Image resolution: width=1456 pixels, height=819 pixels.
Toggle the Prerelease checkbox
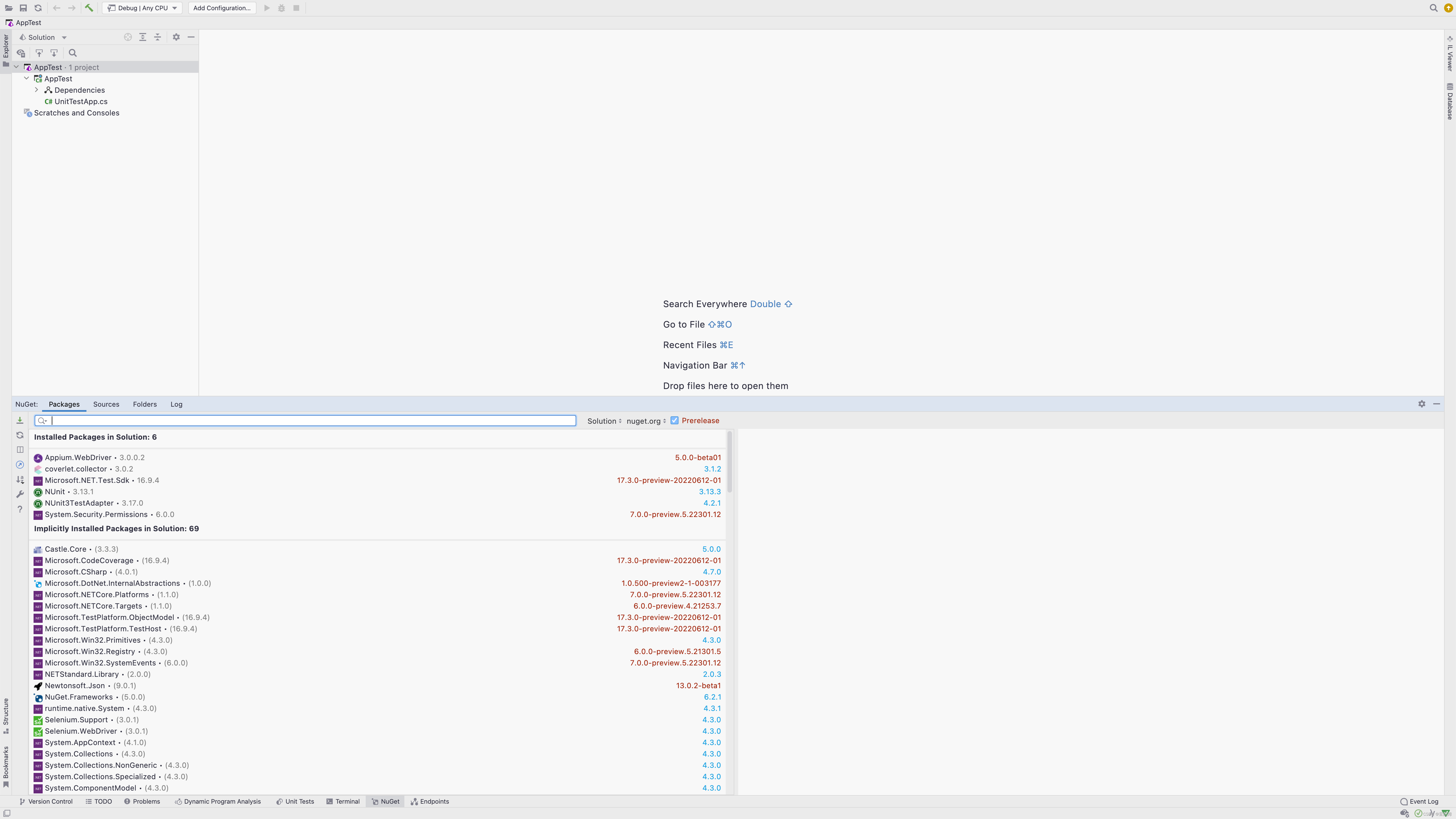coord(674,421)
